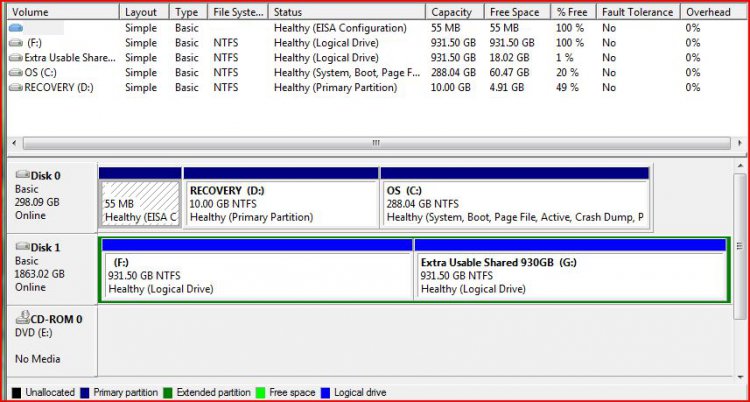The image size is (750, 402).
Task: Click the 10.00 GB capacity cell
Action: click(450, 88)
